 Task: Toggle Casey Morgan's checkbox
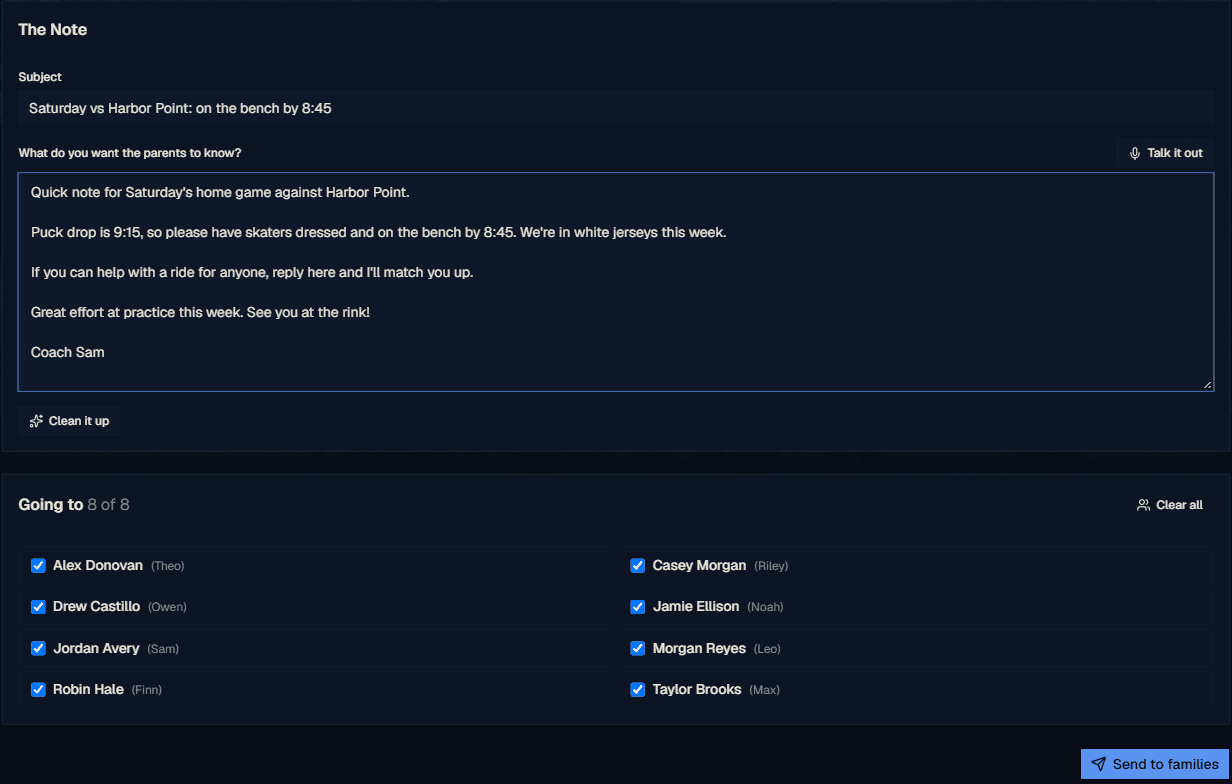tap(638, 566)
